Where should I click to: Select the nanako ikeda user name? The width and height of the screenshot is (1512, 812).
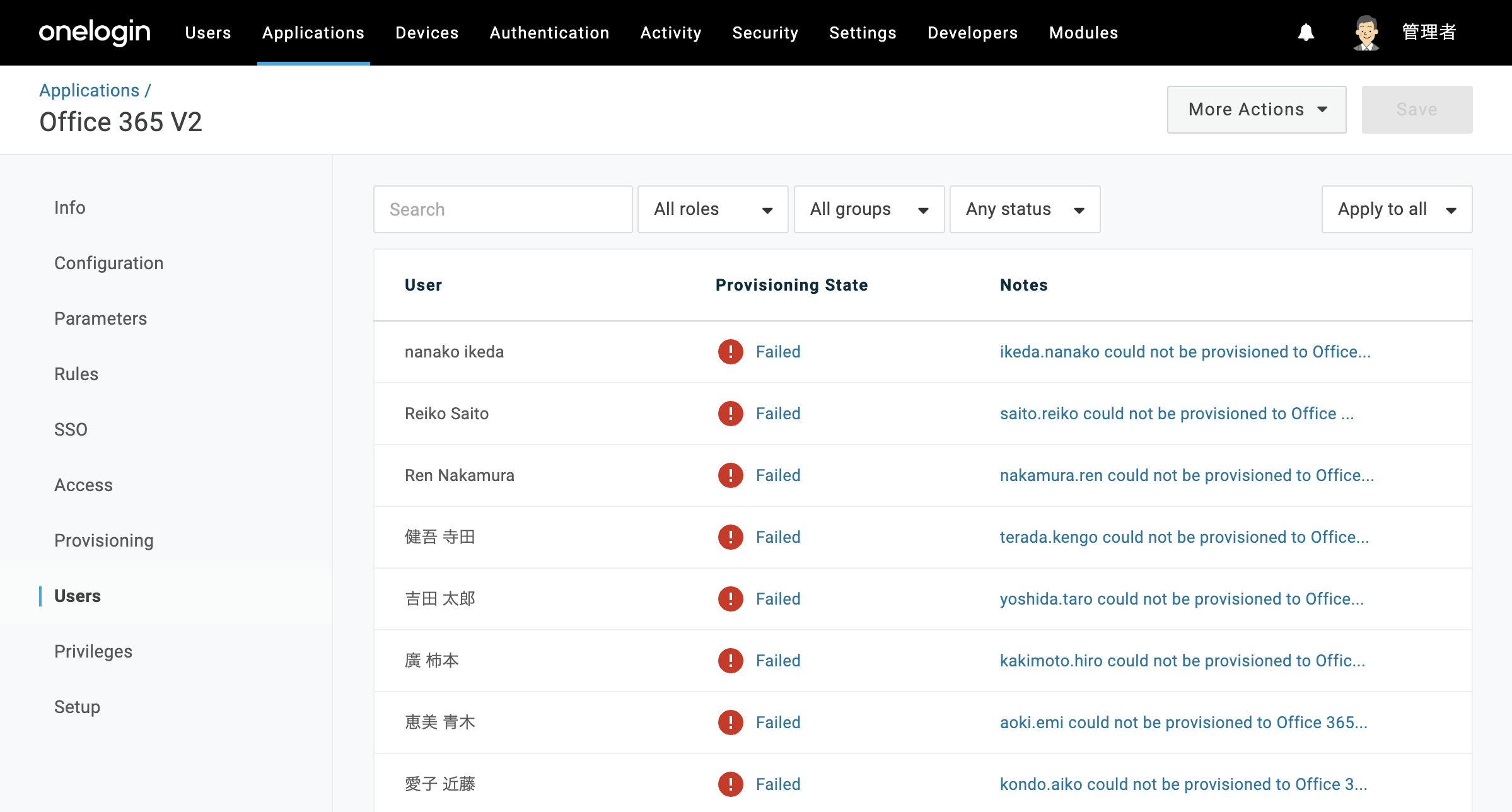tap(454, 352)
